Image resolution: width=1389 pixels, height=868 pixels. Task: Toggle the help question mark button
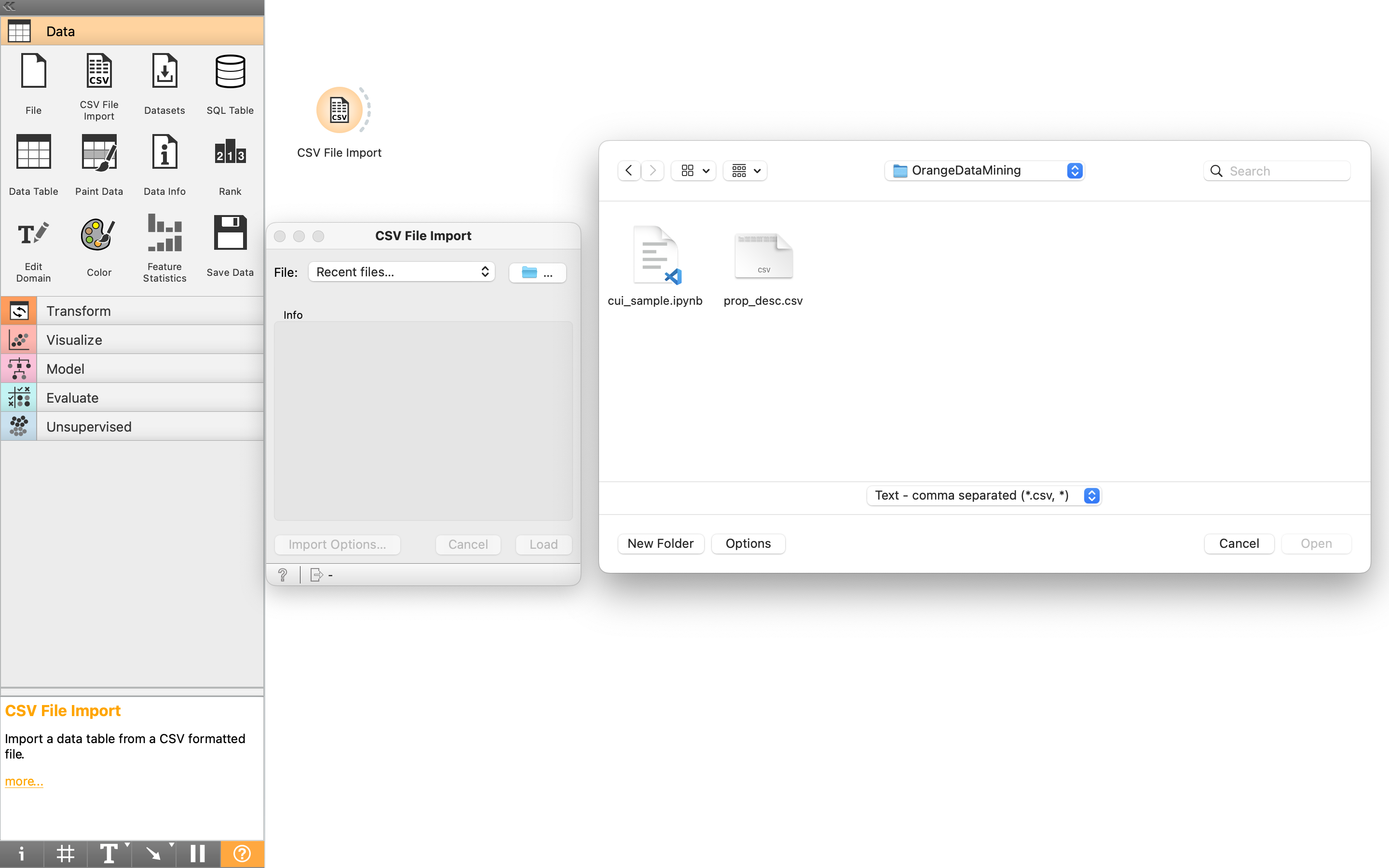click(x=242, y=854)
